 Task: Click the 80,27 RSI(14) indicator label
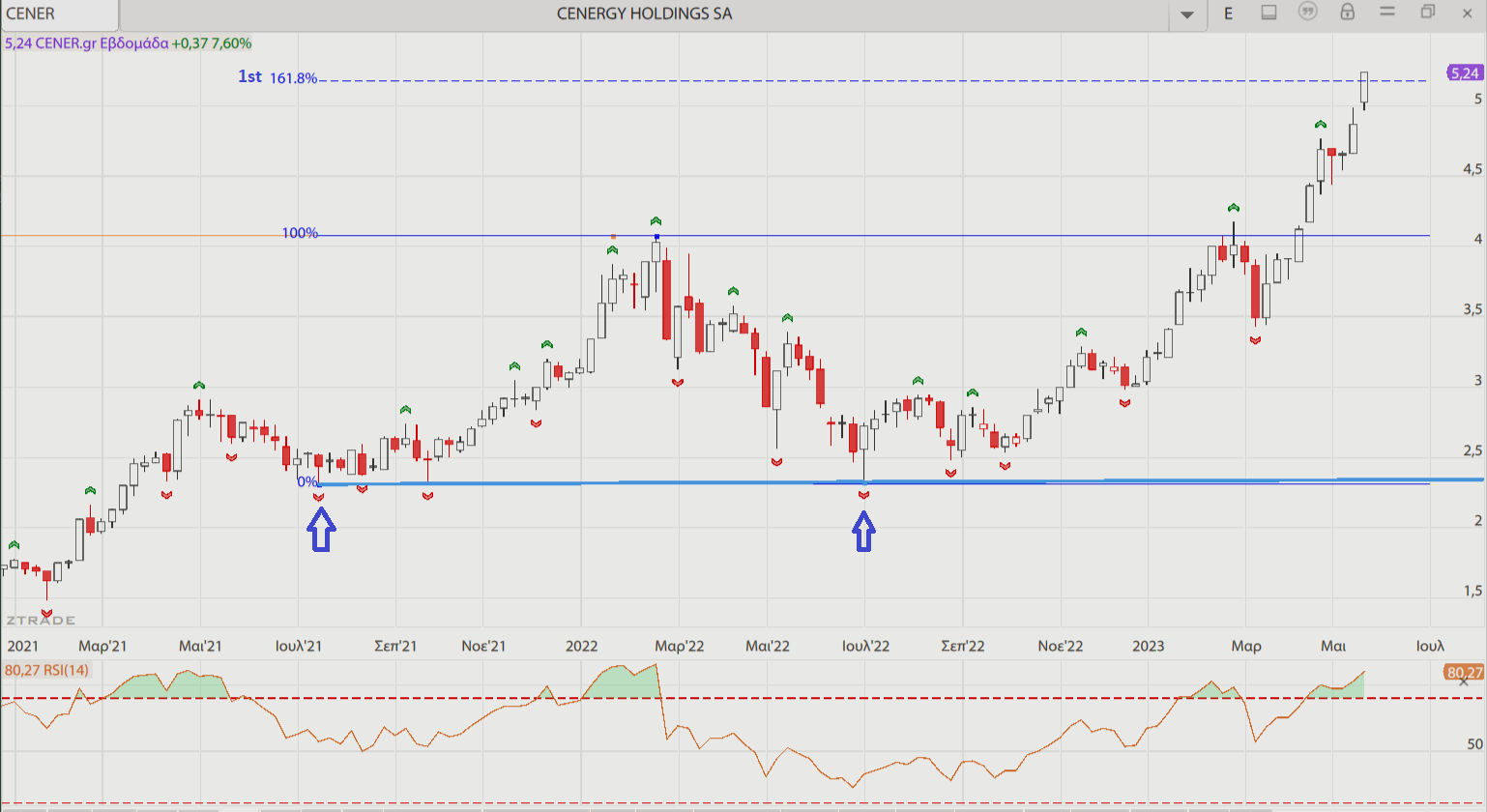[46, 670]
